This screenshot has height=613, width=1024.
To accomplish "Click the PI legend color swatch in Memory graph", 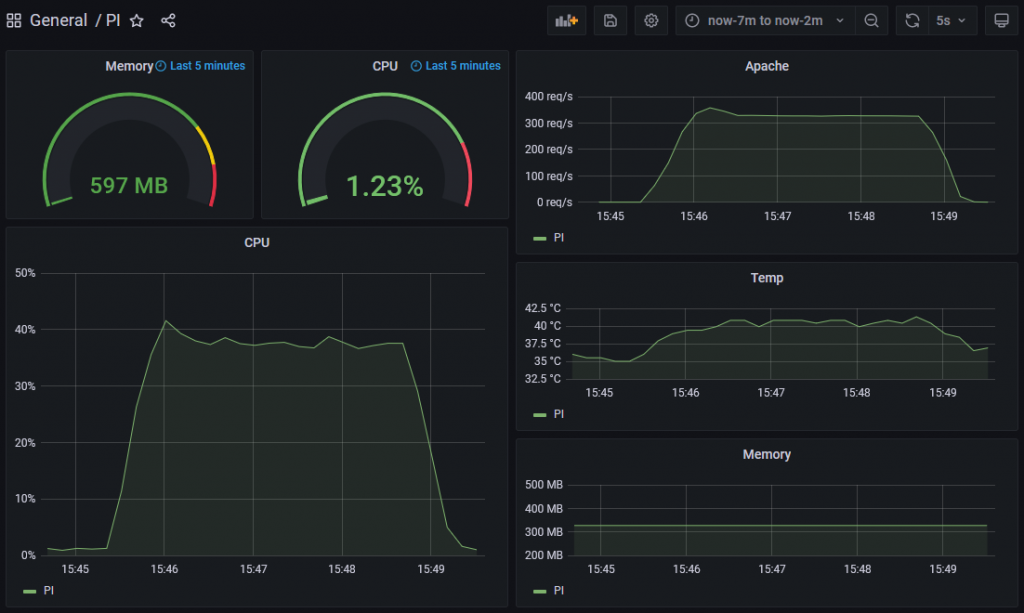I will 540,591.
